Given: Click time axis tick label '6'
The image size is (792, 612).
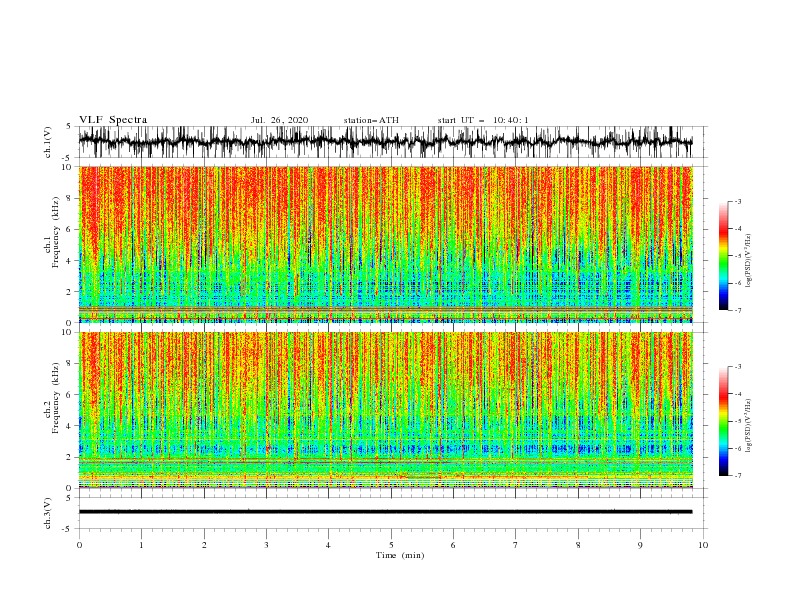Looking at the screenshot, I should tap(454, 545).
